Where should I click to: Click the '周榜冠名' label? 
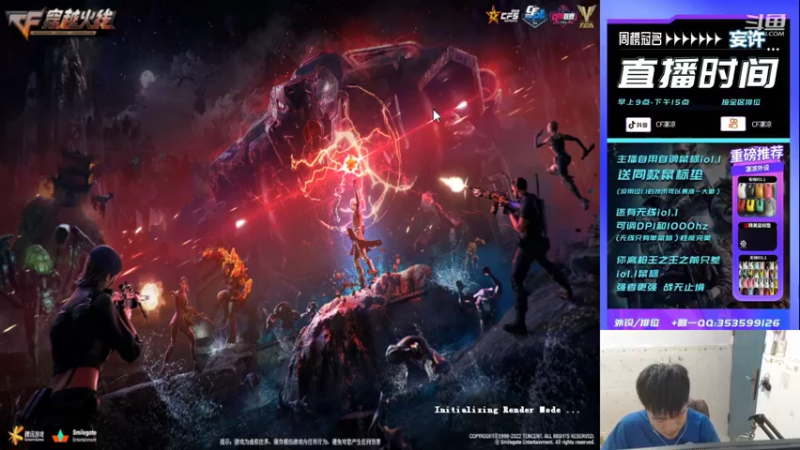point(640,39)
